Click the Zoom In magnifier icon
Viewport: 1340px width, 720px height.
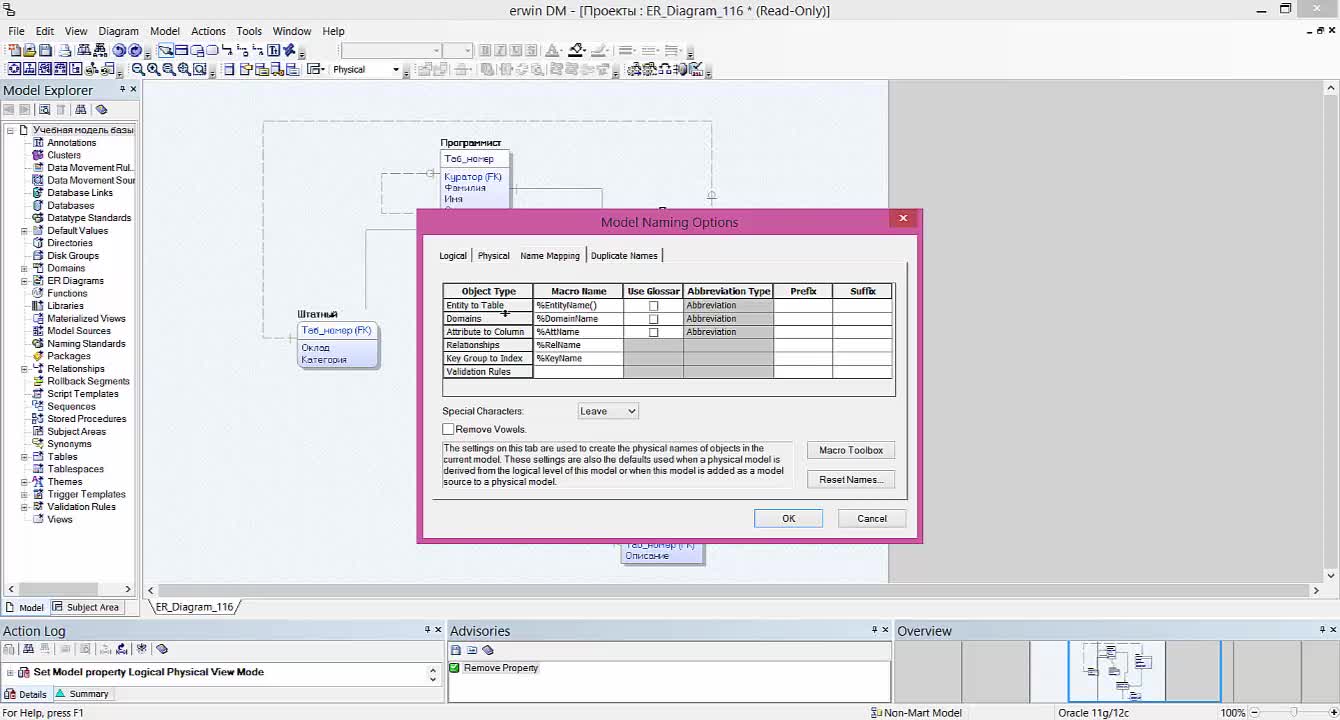tap(153, 69)
